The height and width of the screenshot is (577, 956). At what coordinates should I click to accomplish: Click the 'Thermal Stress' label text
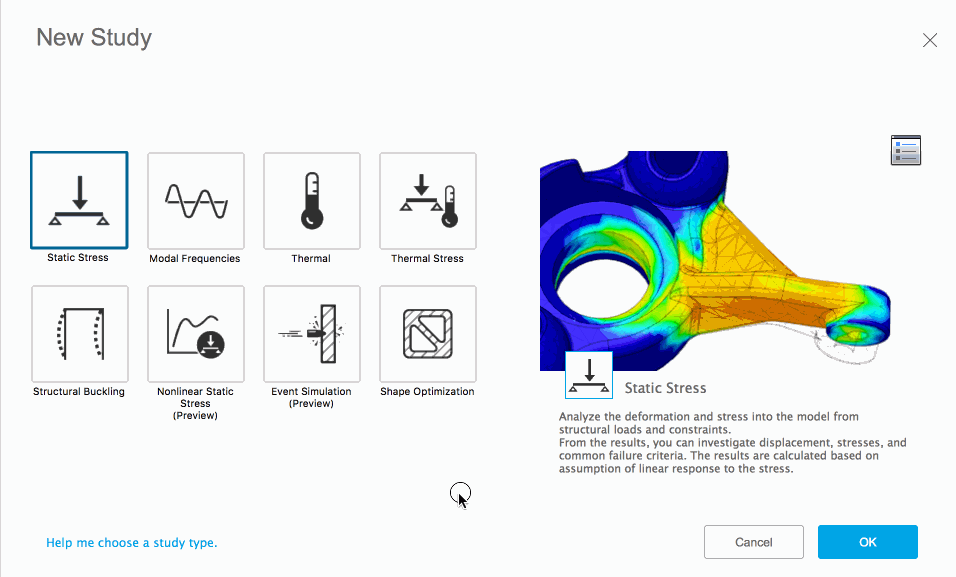427,259
